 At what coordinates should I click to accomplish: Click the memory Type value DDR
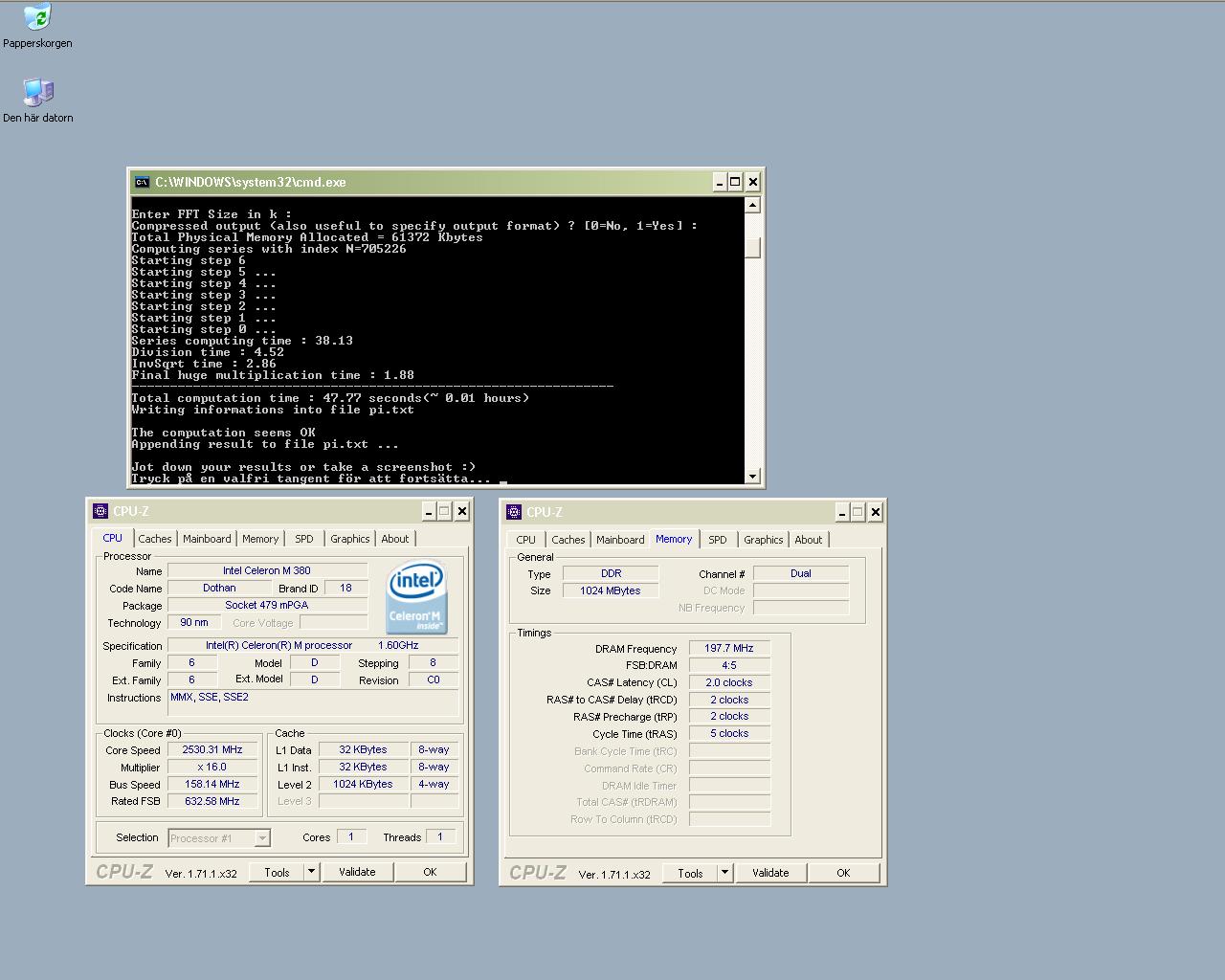click(x=611, y=573)
